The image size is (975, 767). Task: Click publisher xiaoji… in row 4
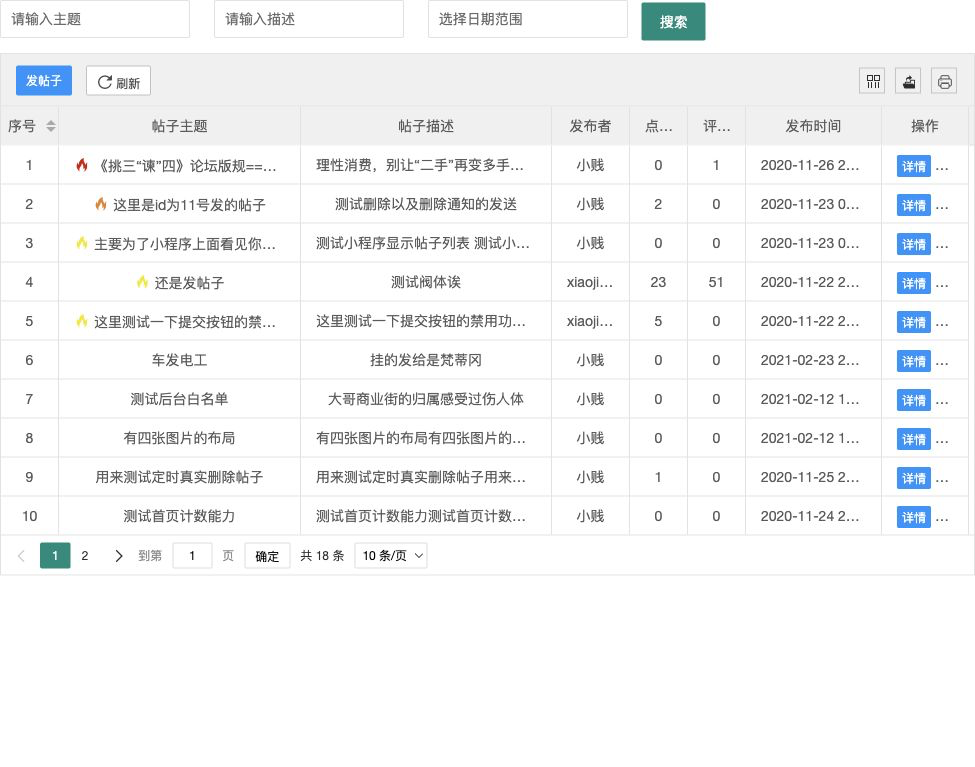click(x=589, y=282)
